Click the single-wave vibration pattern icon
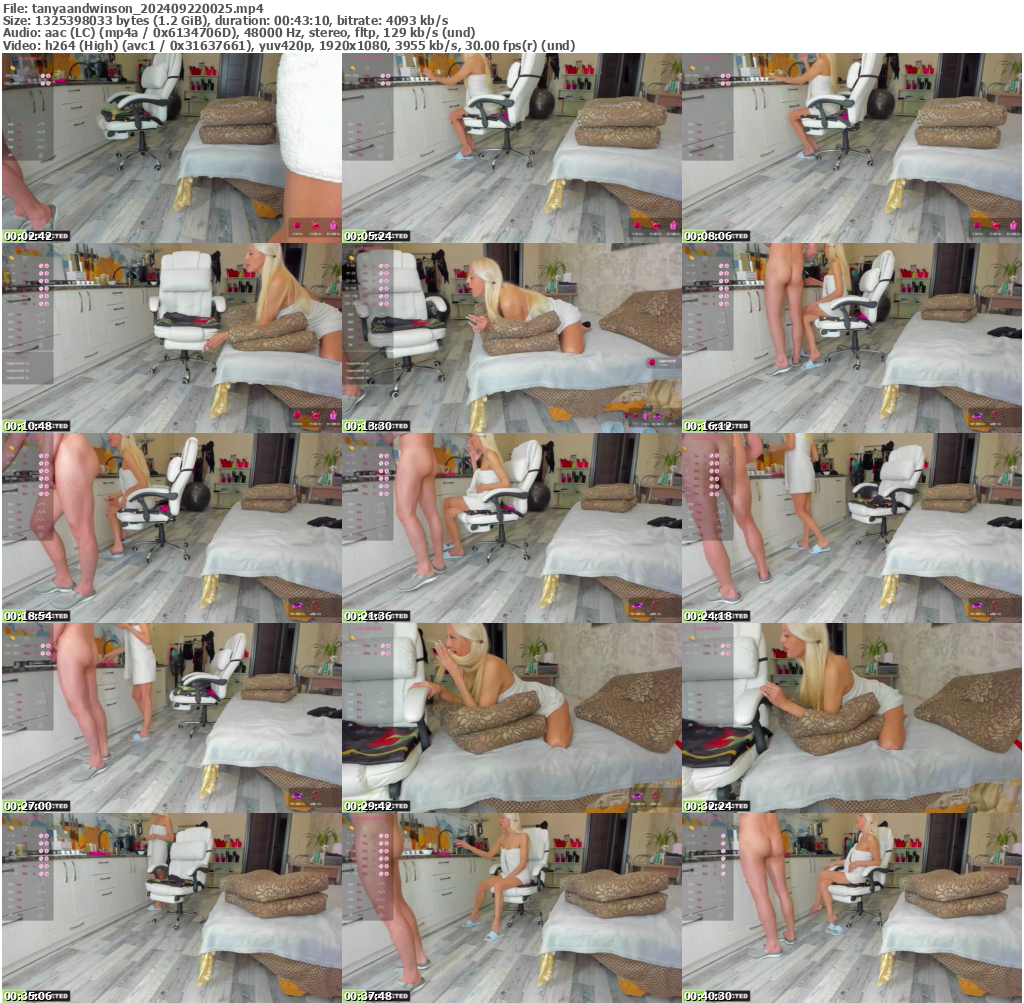1024x1003 pixels. [41, 125]
